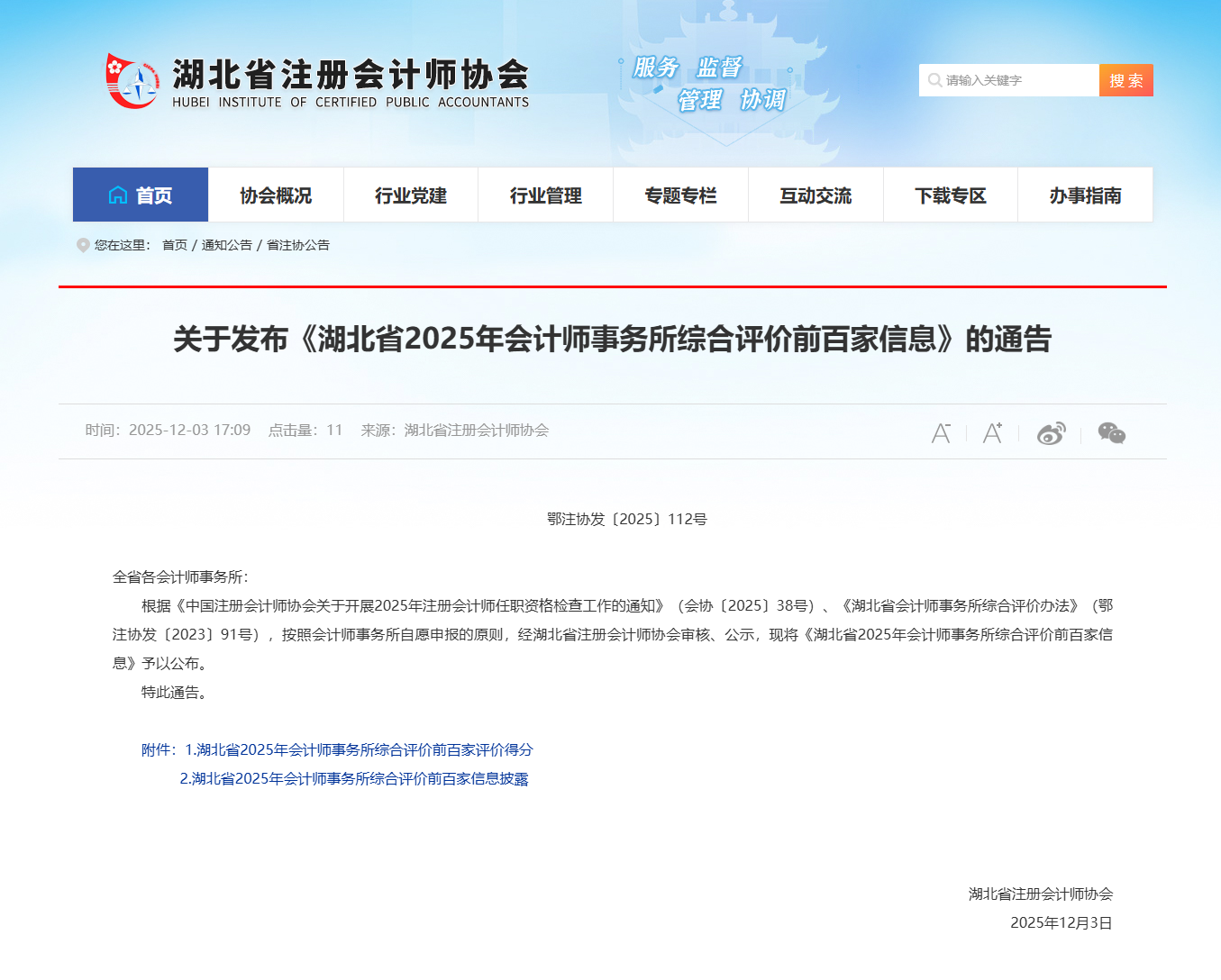Click the decrease font size icon
The height and width of the screenshot is (980, 1221).
pyautogui.click(x=941, y=432)
